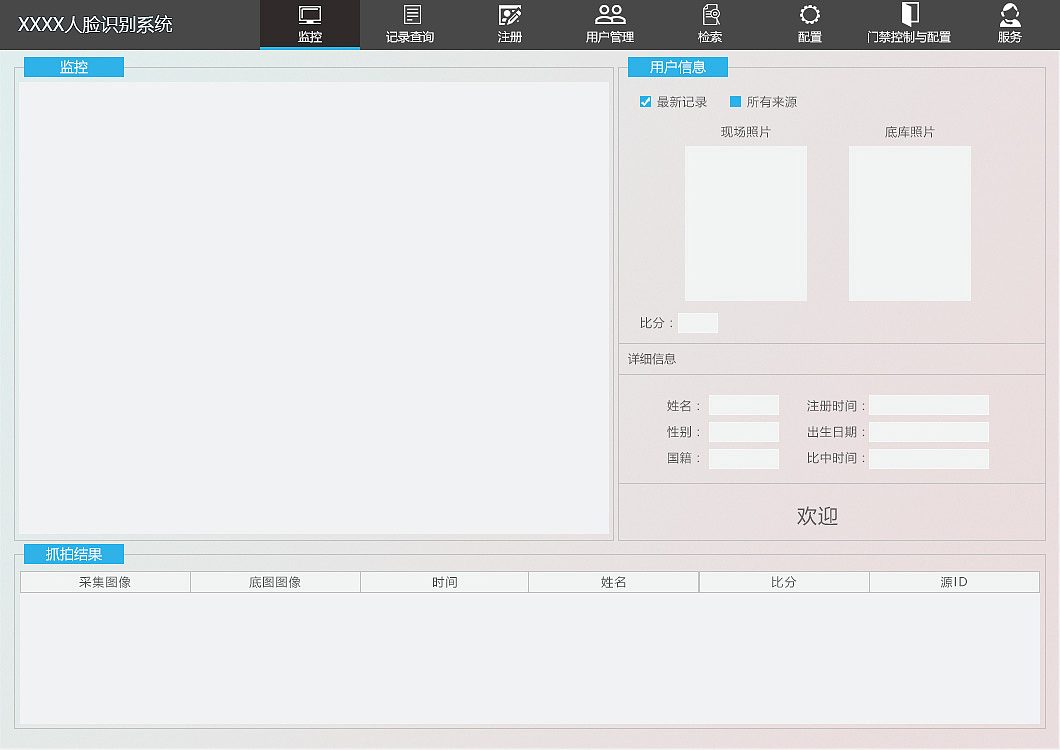This screenshot has height=750, width=1060.
Task: Click the 比分 score field beside photos
Action: pyautogui.click(x=698, y=323)
